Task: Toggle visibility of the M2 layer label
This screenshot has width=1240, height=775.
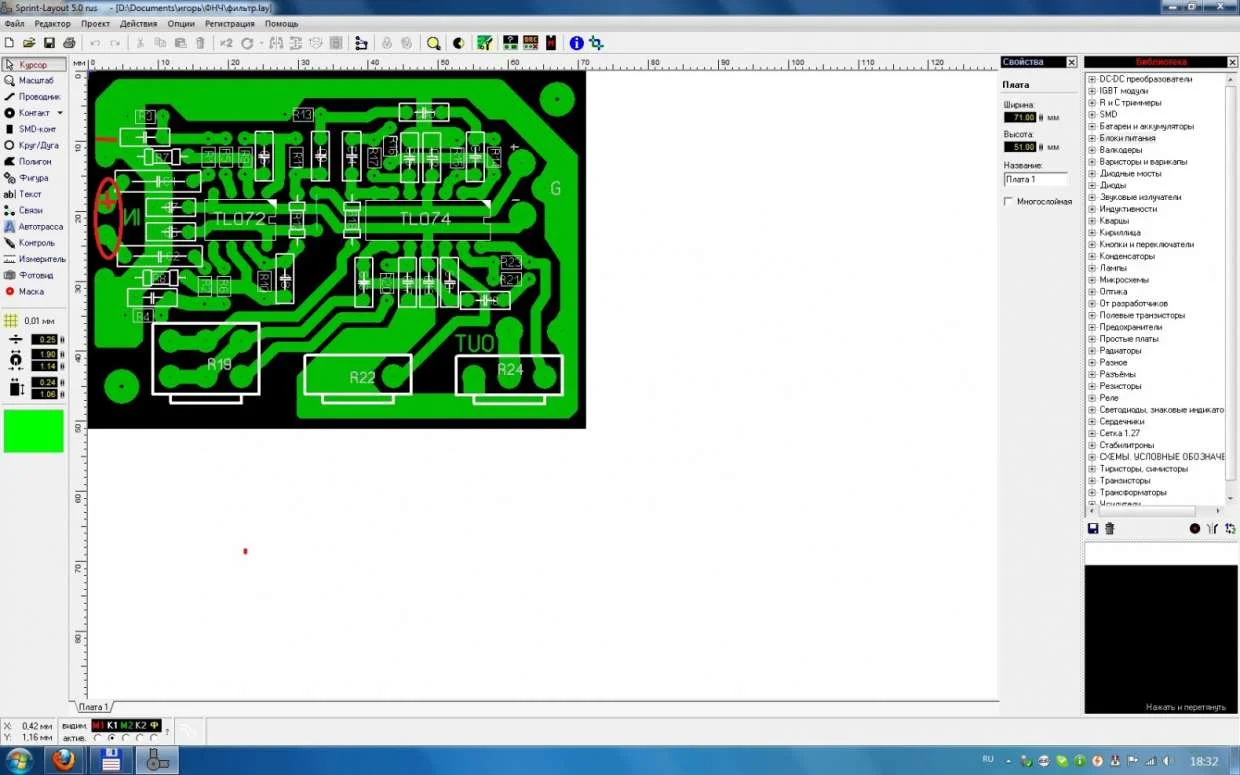Action: (x=126, y=725)
